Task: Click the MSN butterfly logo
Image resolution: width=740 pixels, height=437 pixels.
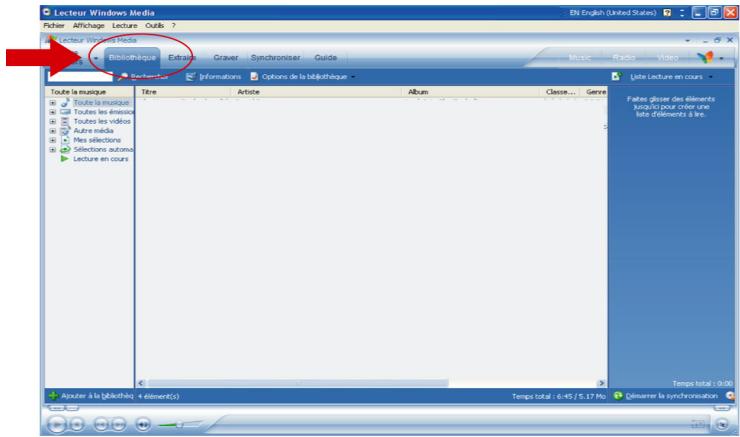Action: tap(706, 57)
